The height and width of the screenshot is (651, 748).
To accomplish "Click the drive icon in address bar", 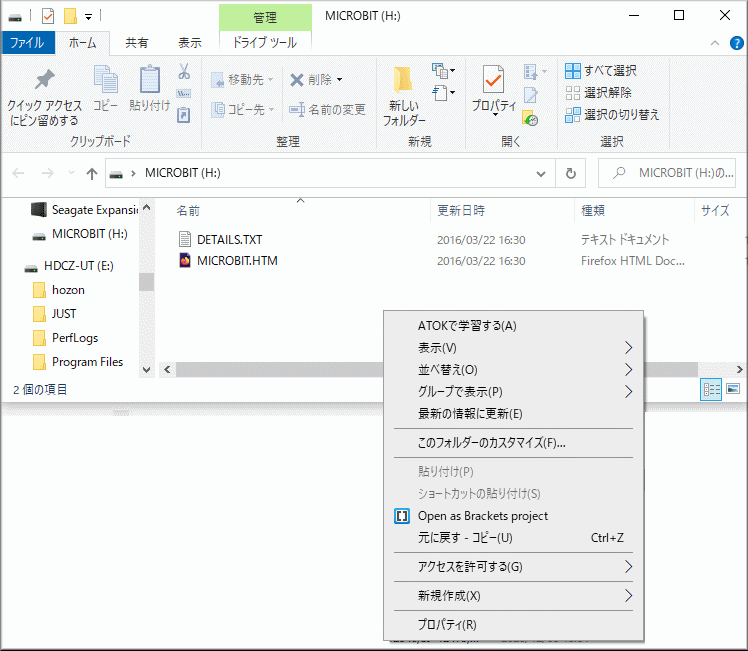I will pos(116,174).
